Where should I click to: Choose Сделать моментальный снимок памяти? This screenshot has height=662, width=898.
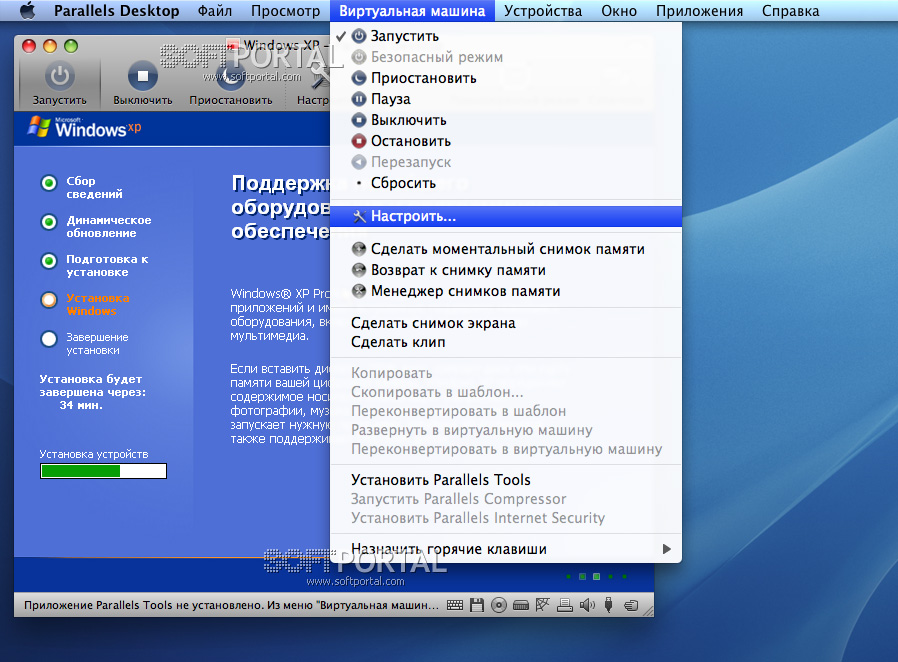[506, 249]
